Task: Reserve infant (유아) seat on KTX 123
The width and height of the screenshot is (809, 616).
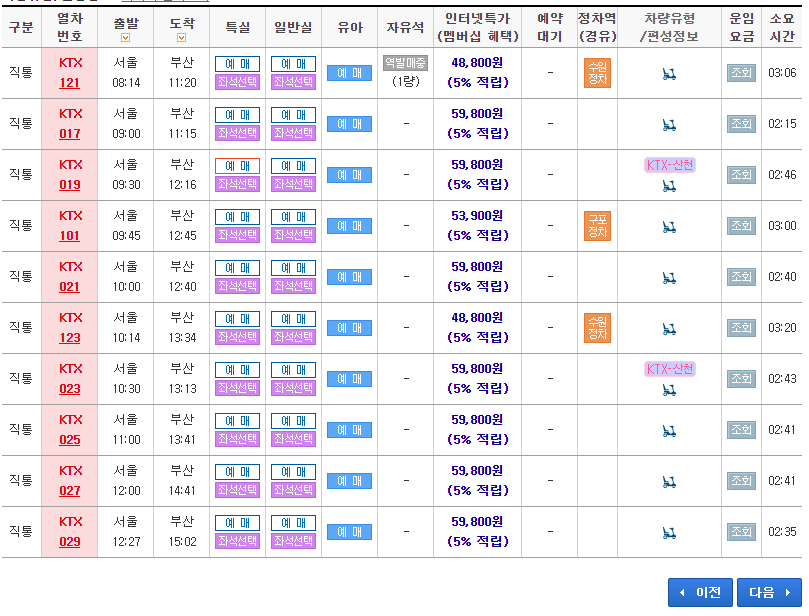Action: point(349,328)
